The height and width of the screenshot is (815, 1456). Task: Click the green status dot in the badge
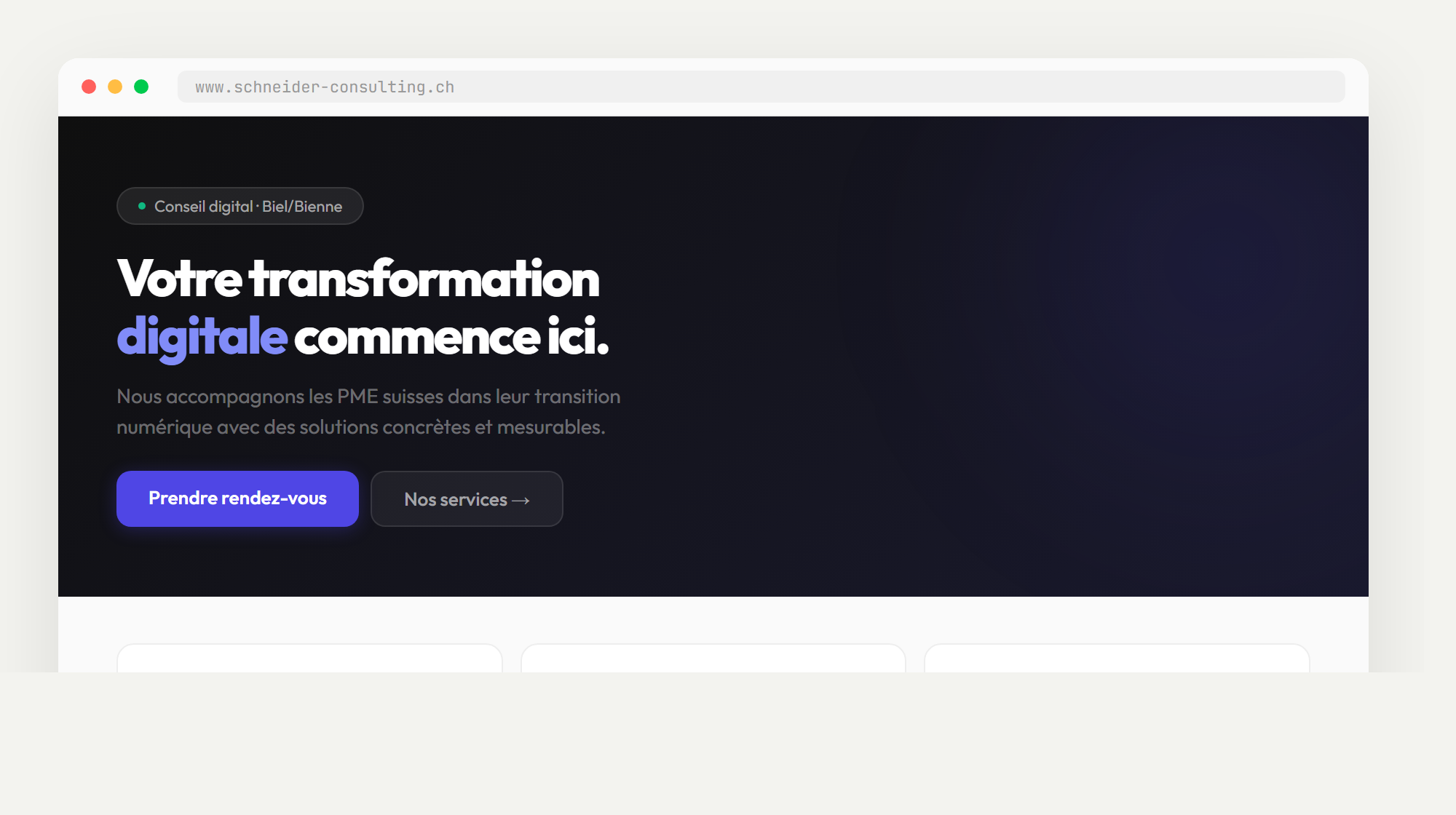point(141,206)
